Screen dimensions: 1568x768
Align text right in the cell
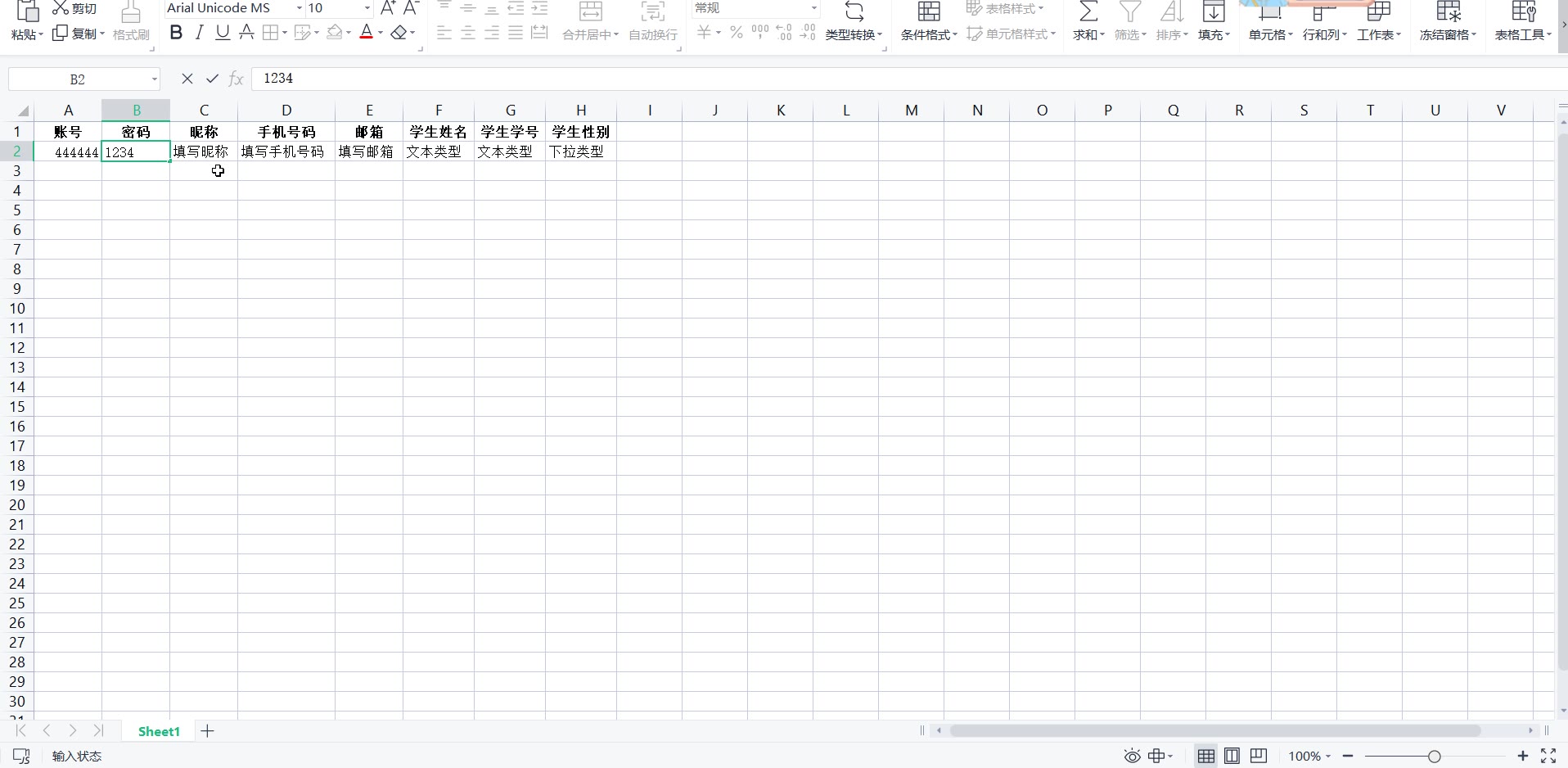click(492, 33)
